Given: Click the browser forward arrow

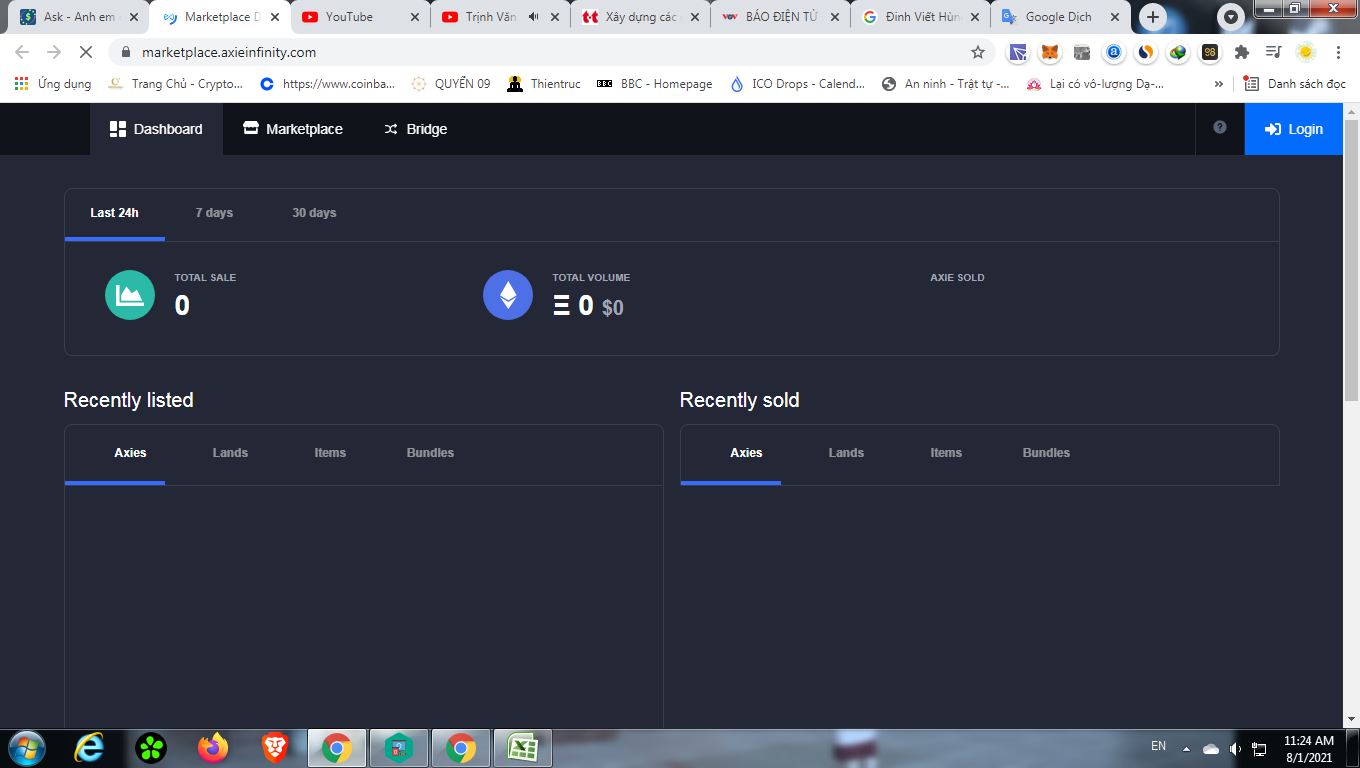Looking at the screenshot, I should [x=54, y=52].
